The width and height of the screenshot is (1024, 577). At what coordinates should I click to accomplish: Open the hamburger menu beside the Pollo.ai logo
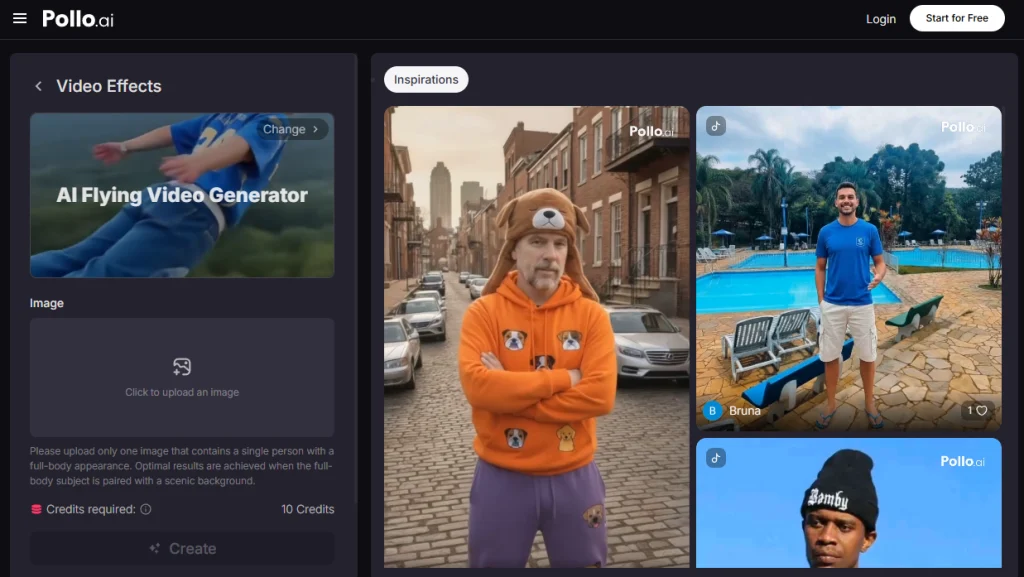tap(20, 19)
